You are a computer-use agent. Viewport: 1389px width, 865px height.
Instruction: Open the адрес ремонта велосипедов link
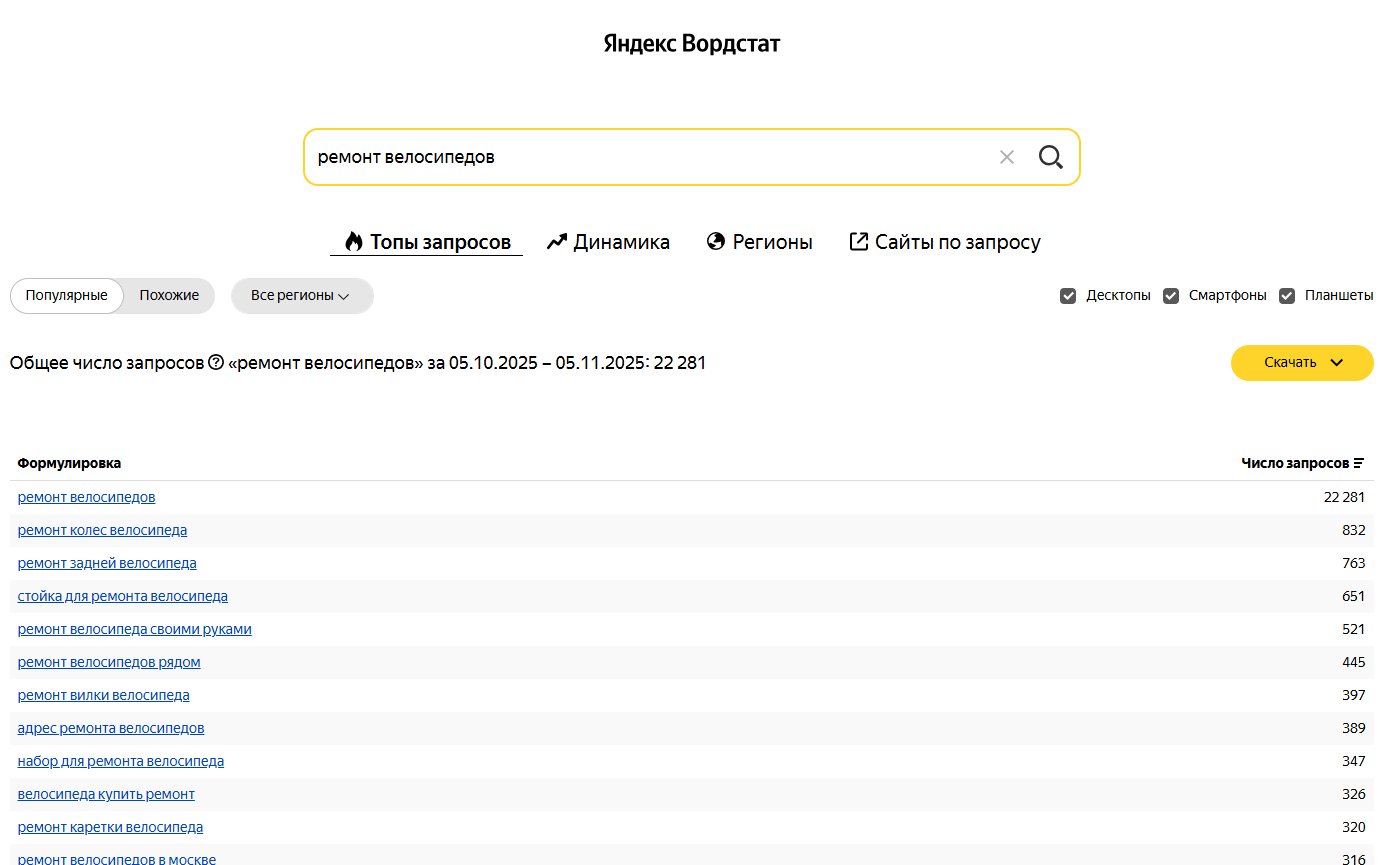click(111, 728)
